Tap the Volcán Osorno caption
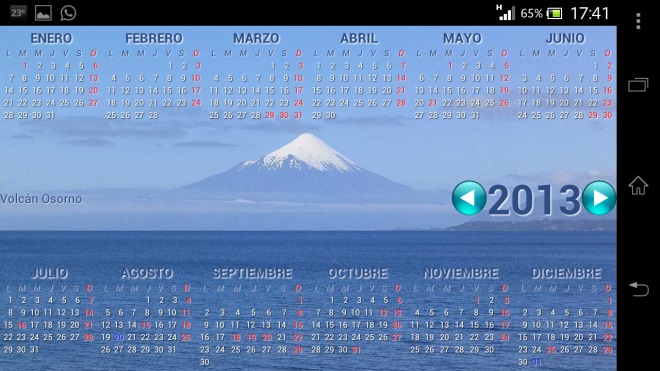 coord(41,199)
